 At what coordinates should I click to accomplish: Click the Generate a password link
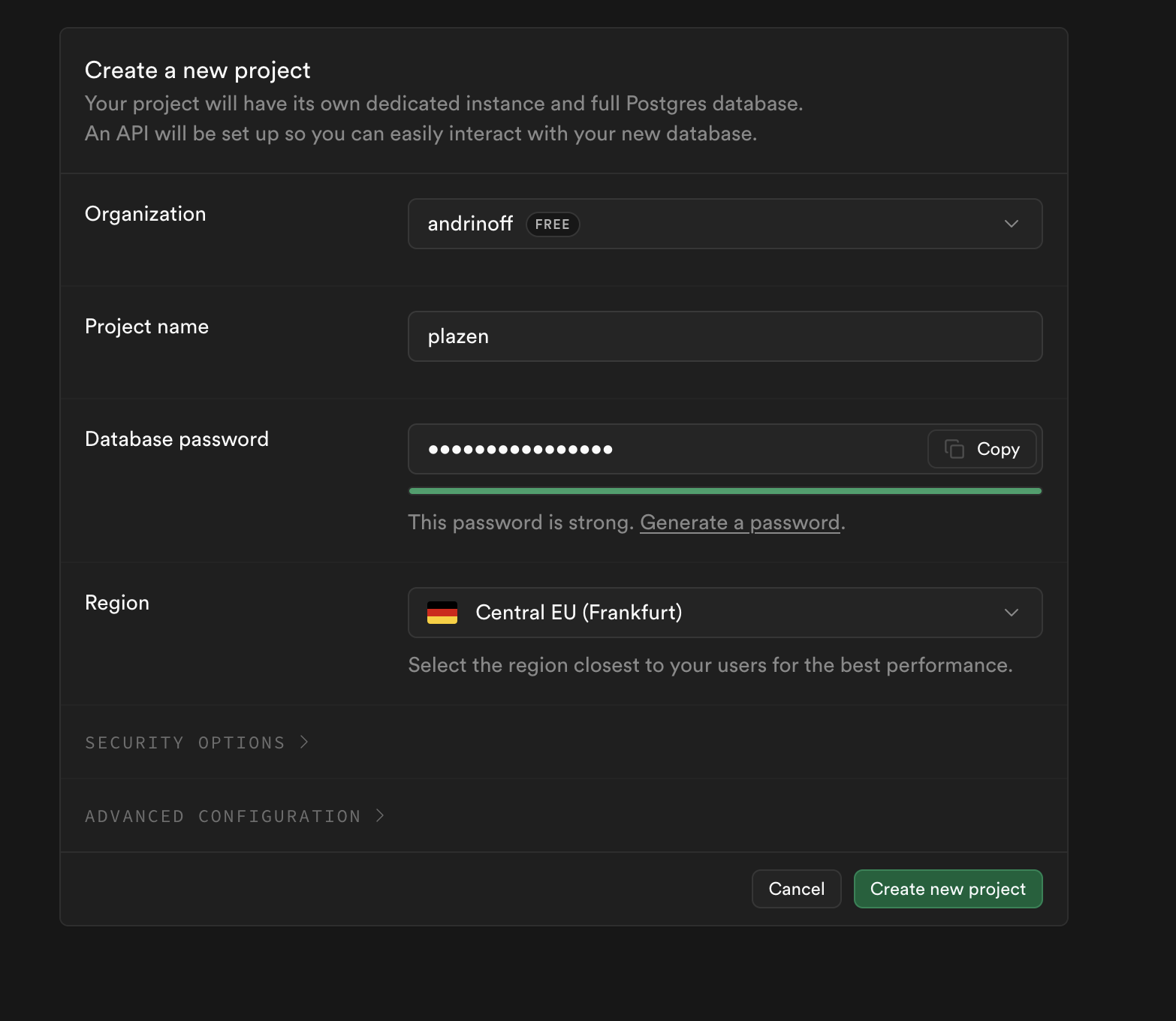(x=740, y=523)
